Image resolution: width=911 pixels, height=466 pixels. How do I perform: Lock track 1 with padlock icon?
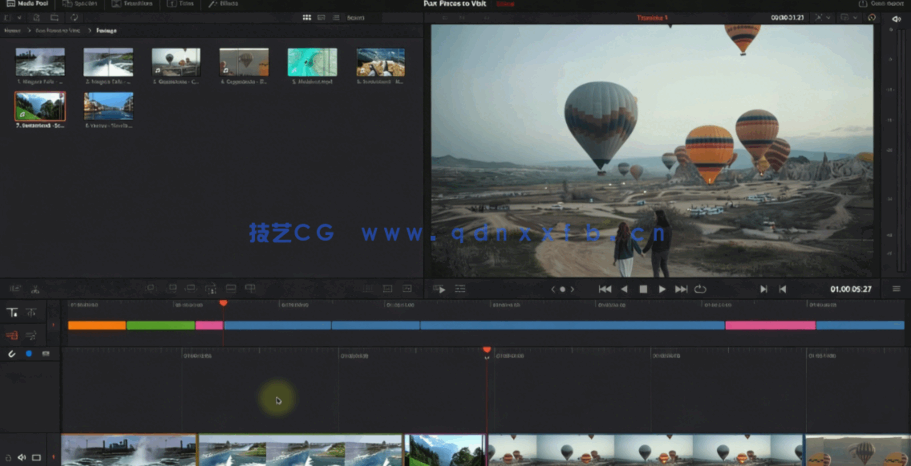pos(7,458)
